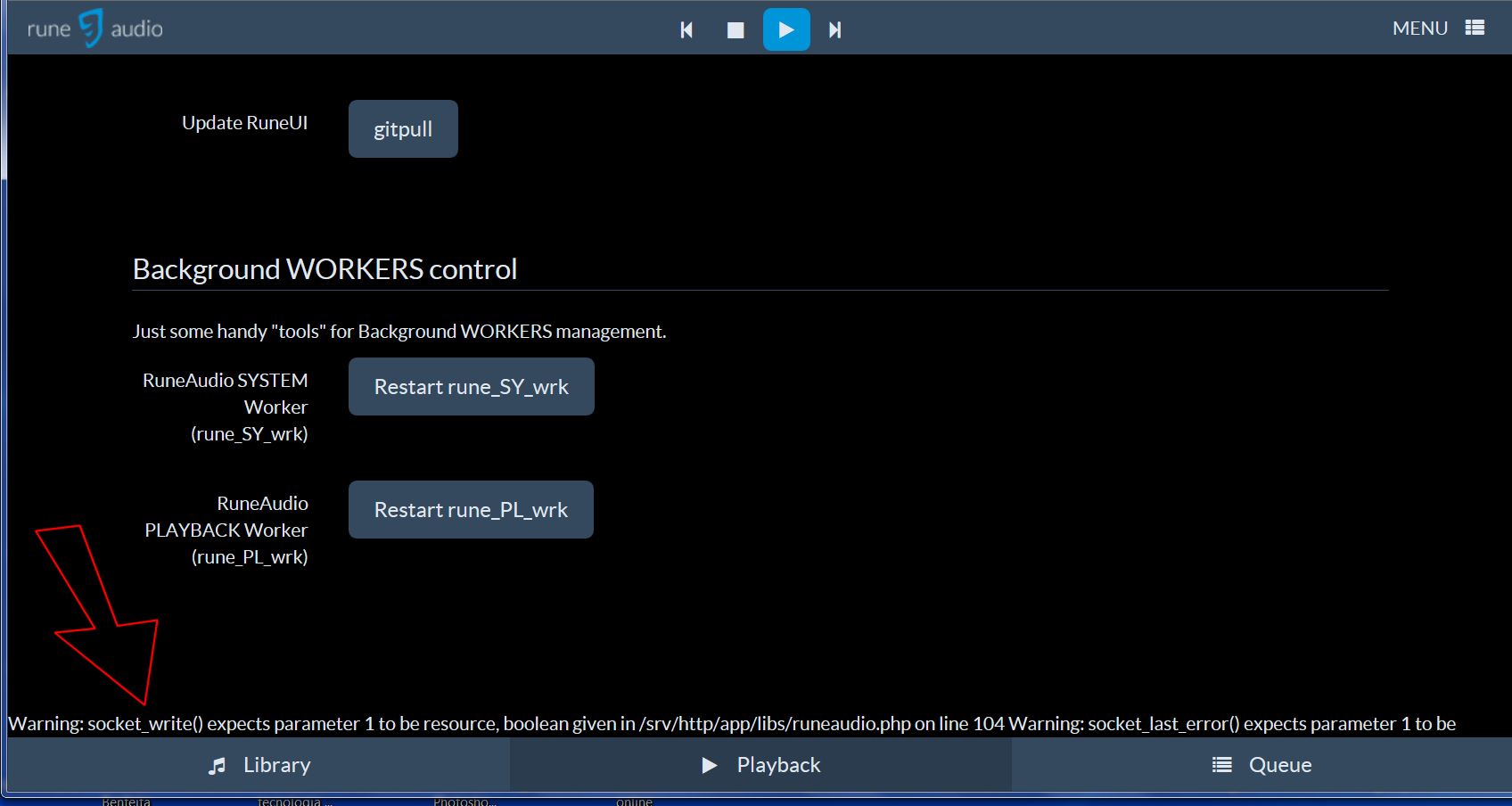Select the Update RuneUI label
The image size is (1512, 806).
(244, 122)
